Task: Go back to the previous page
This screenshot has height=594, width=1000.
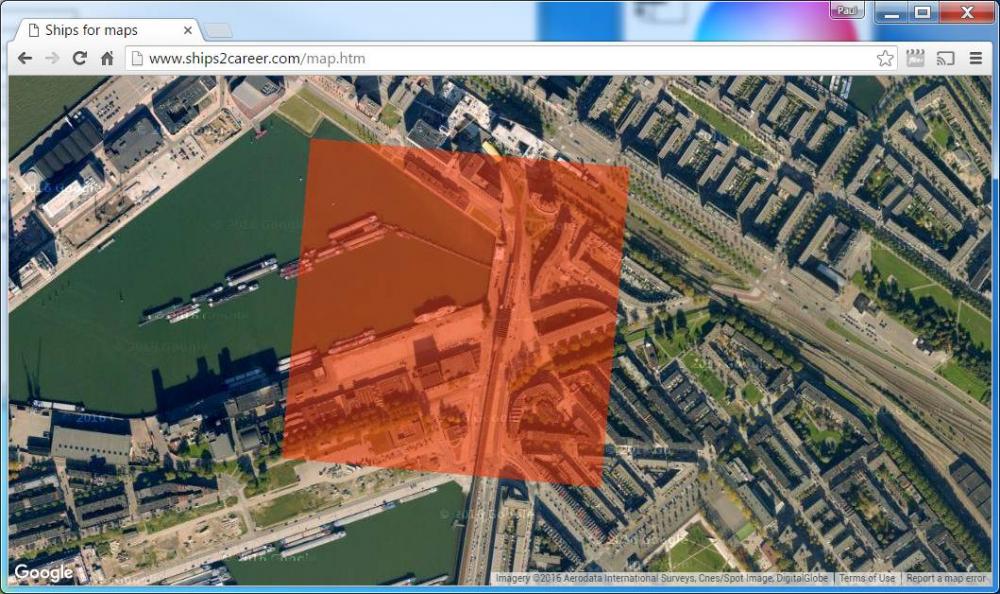Action: [25, 58]
